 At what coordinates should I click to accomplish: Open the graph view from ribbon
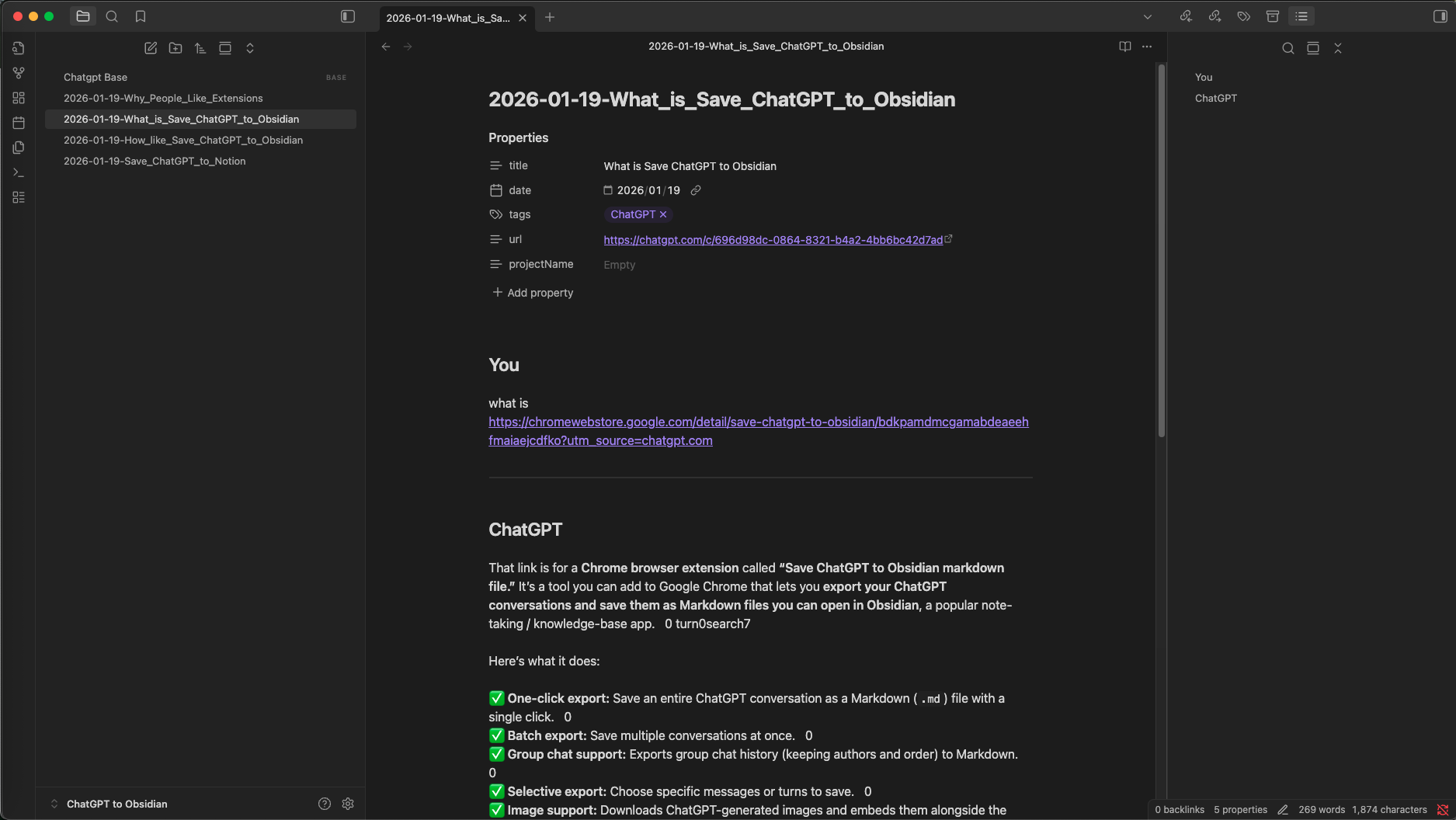point(19,73)
